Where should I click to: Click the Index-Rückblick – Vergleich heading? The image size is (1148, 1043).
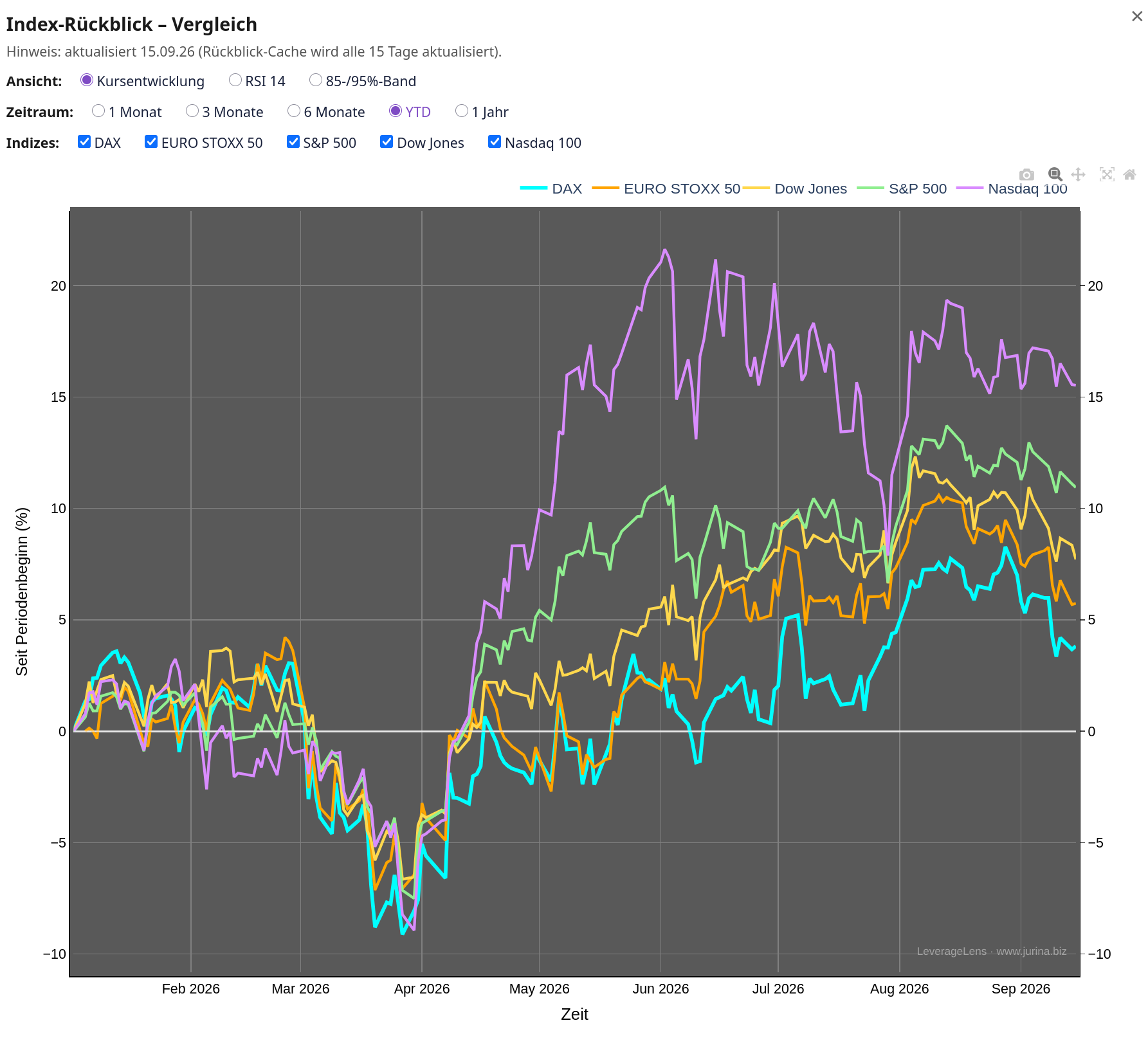pos(132,24)
